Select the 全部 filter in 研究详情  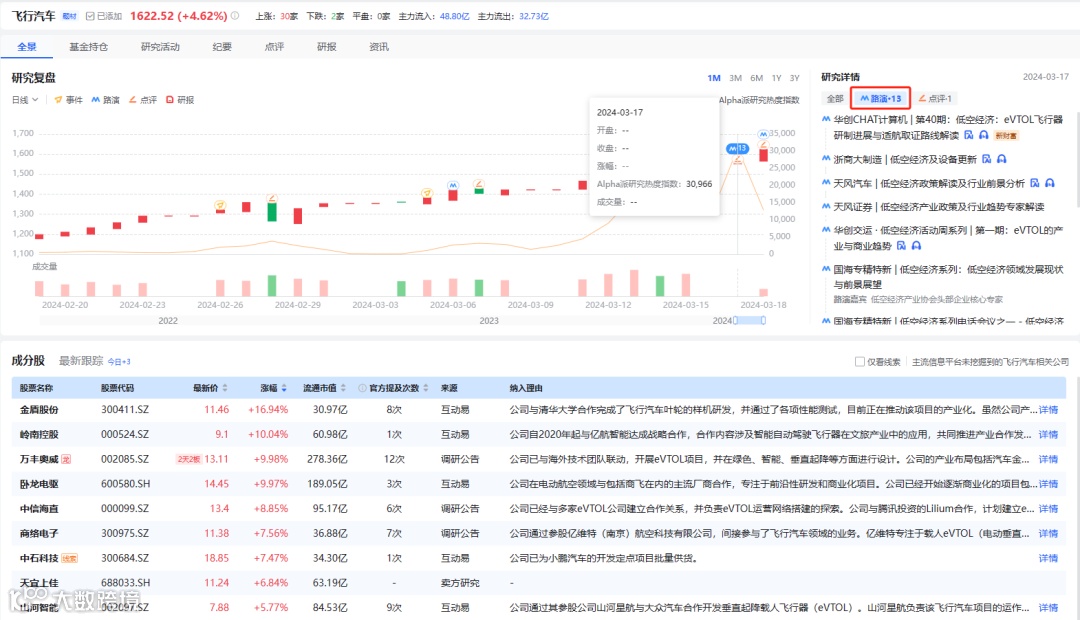point(835,99)
